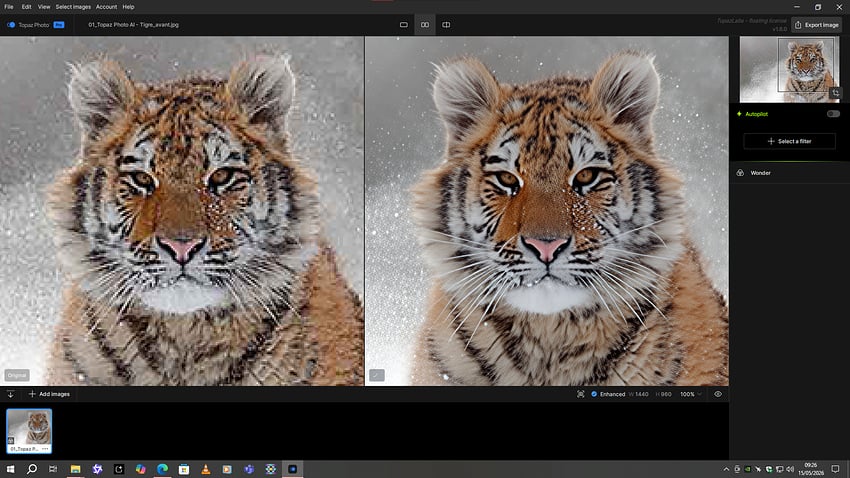850x478 pixels.
Task: Open Windows Start menu
Action: click(x=10, y=469)
